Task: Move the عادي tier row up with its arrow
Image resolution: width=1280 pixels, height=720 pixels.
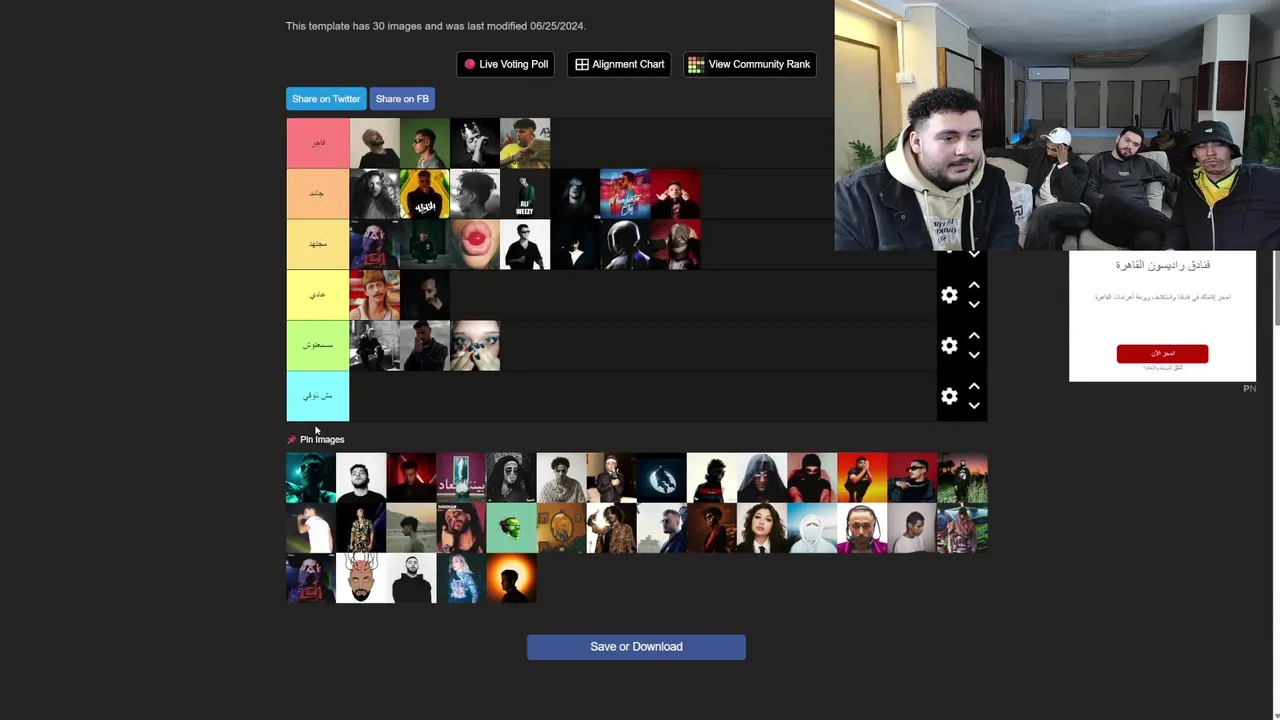Action: click(x=974, y=286)
